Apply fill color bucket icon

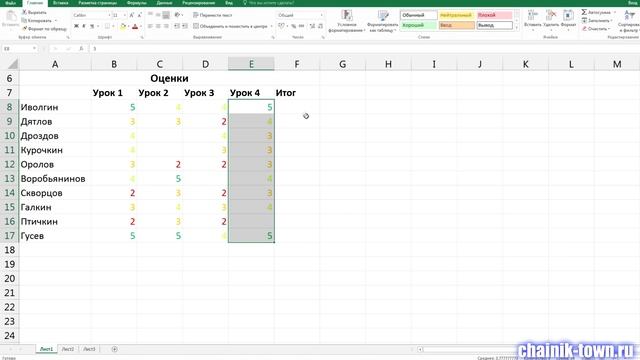pyautogui.click(x=122, y=27)
